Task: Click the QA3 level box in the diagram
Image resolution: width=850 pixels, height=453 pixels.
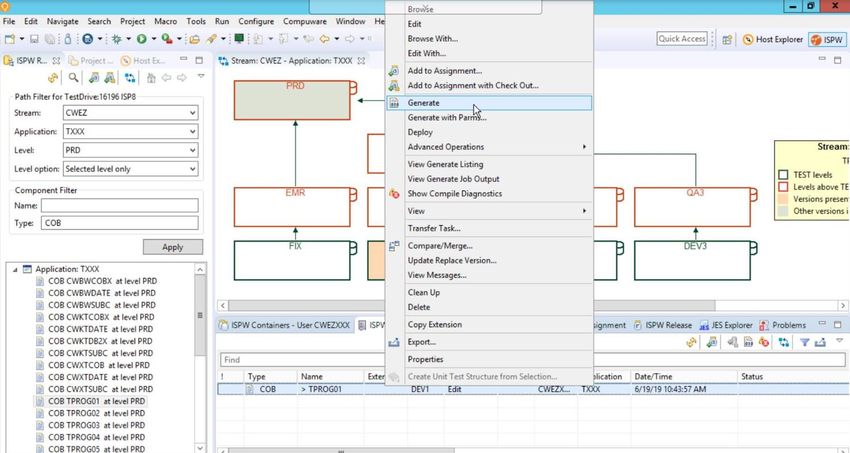Action: point(692,207)
